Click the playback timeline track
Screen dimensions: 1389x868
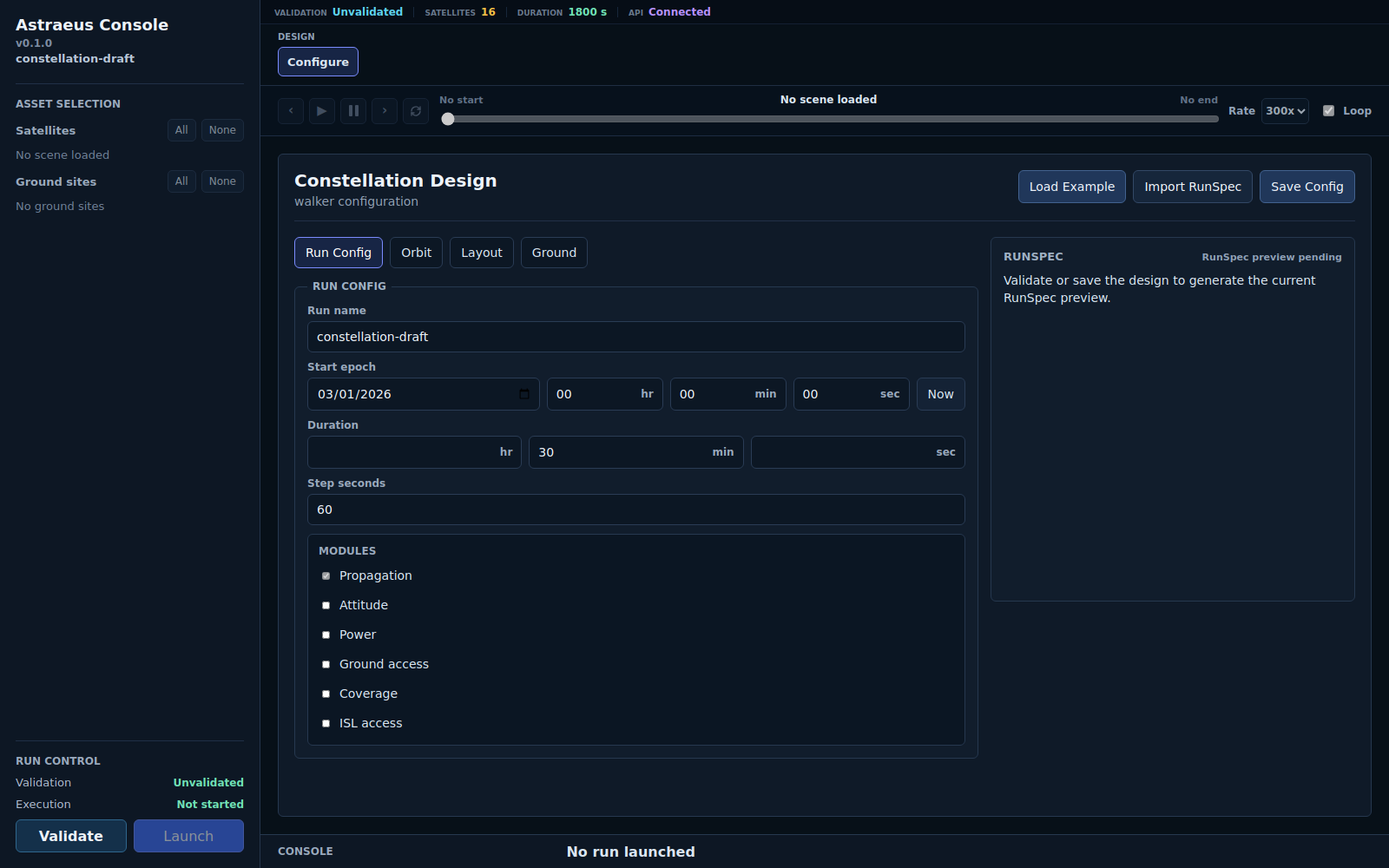pos(829,119)
